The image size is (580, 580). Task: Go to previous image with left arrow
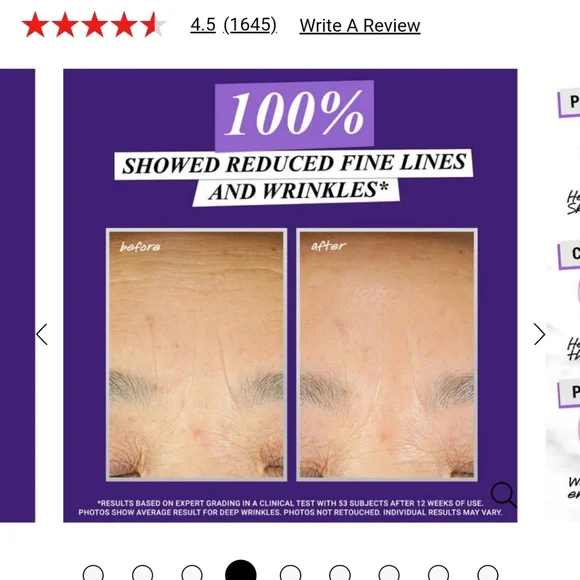point(42,334)
